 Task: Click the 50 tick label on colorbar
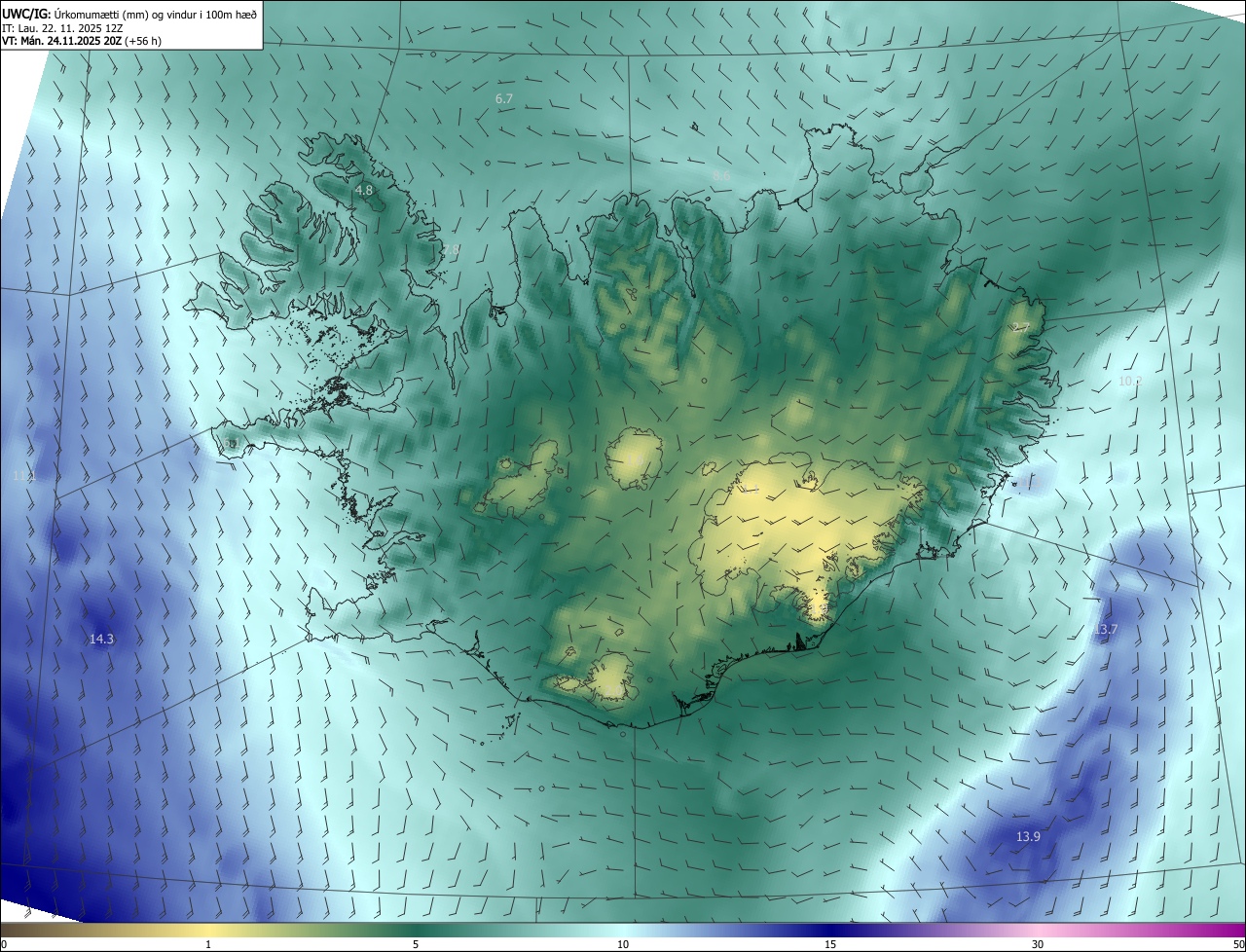(1238, 944)
